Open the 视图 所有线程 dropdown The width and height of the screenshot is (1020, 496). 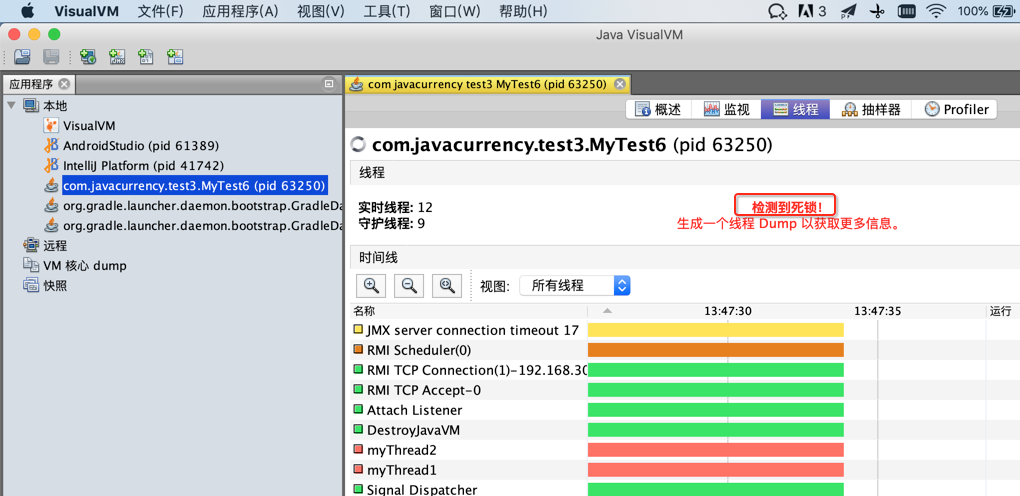click(575, 285)
